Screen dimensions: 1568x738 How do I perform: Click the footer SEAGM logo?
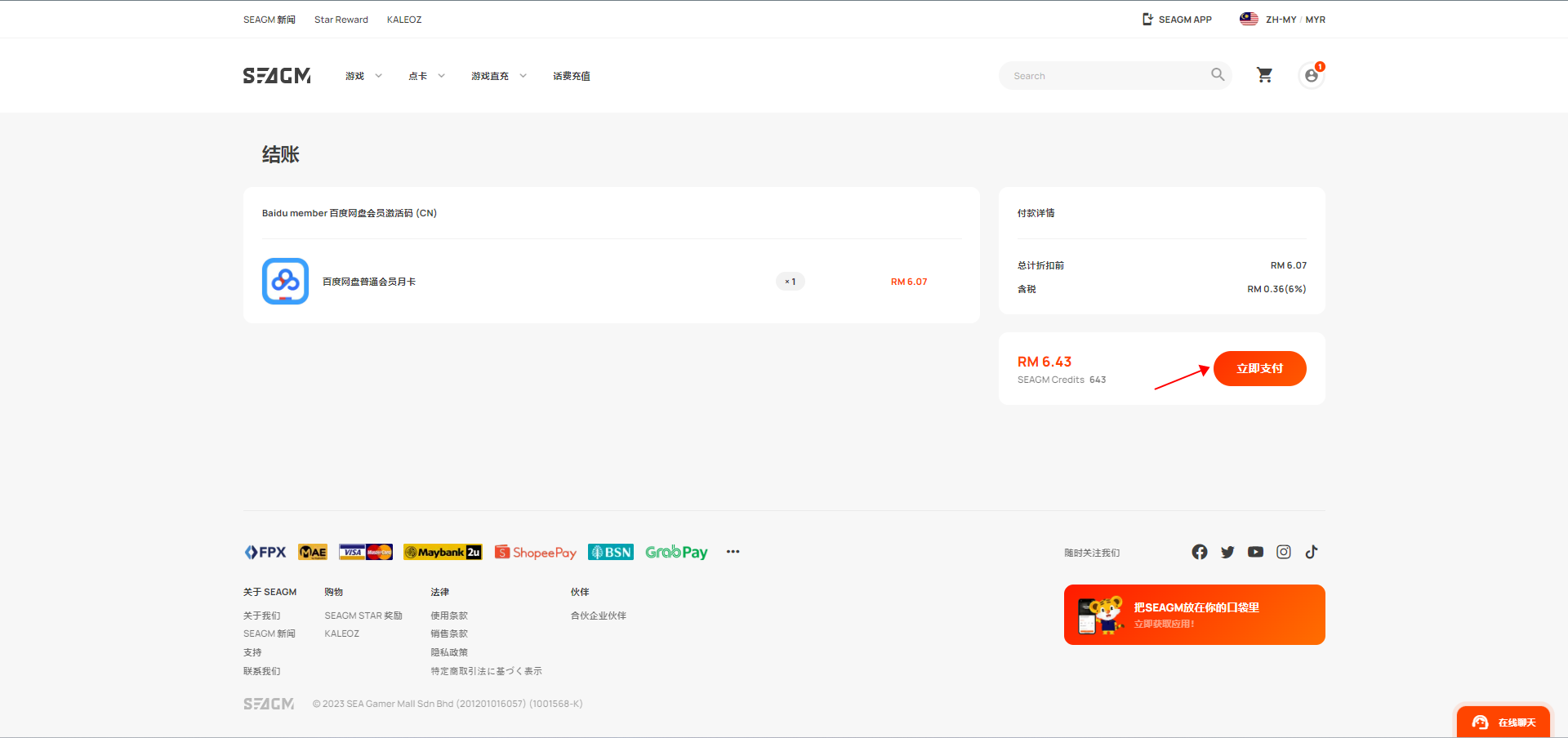pos(269,704)
